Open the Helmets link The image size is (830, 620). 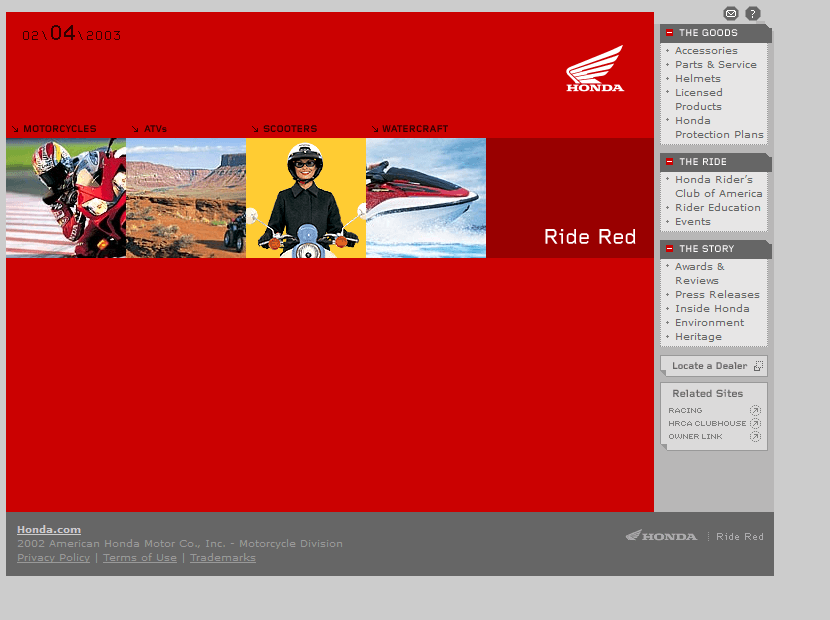pos(698,79)
